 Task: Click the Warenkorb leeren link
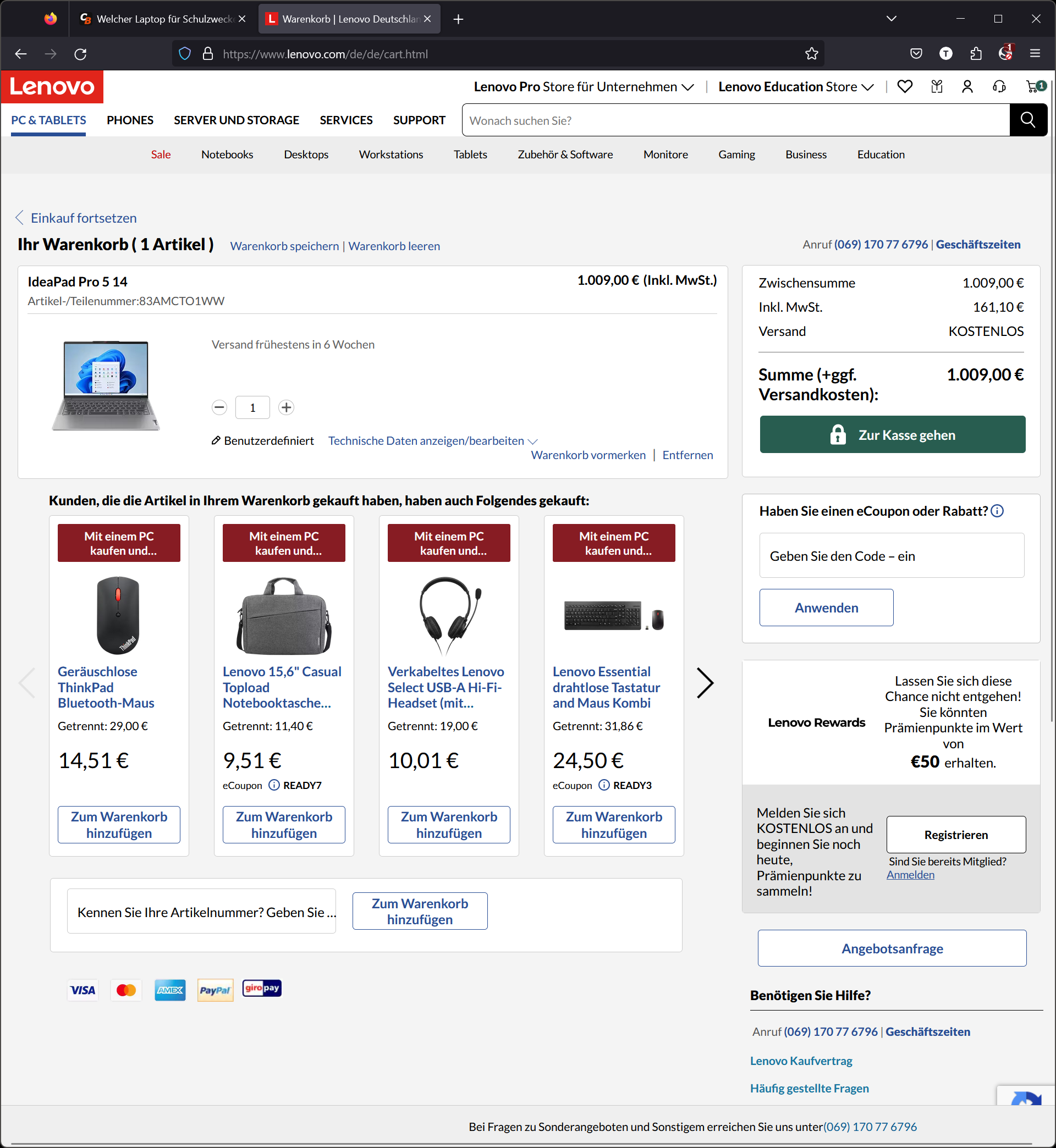tap(394, 246)
